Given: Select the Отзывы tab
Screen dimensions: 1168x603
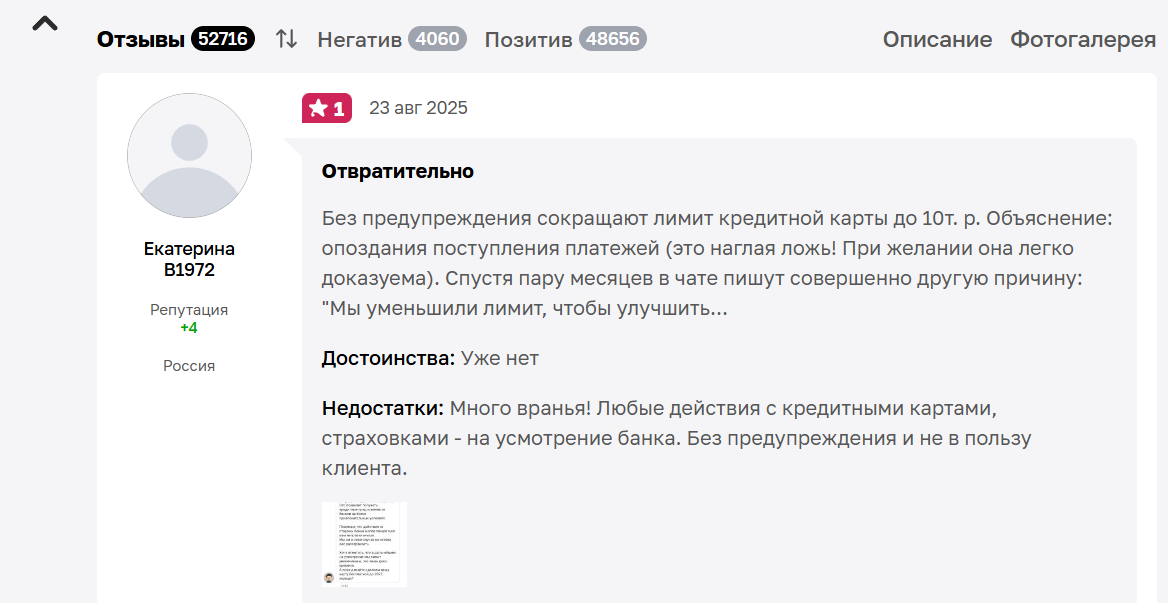Looking at the screenshot, I should pyautogui.click(x=141, y=39).
